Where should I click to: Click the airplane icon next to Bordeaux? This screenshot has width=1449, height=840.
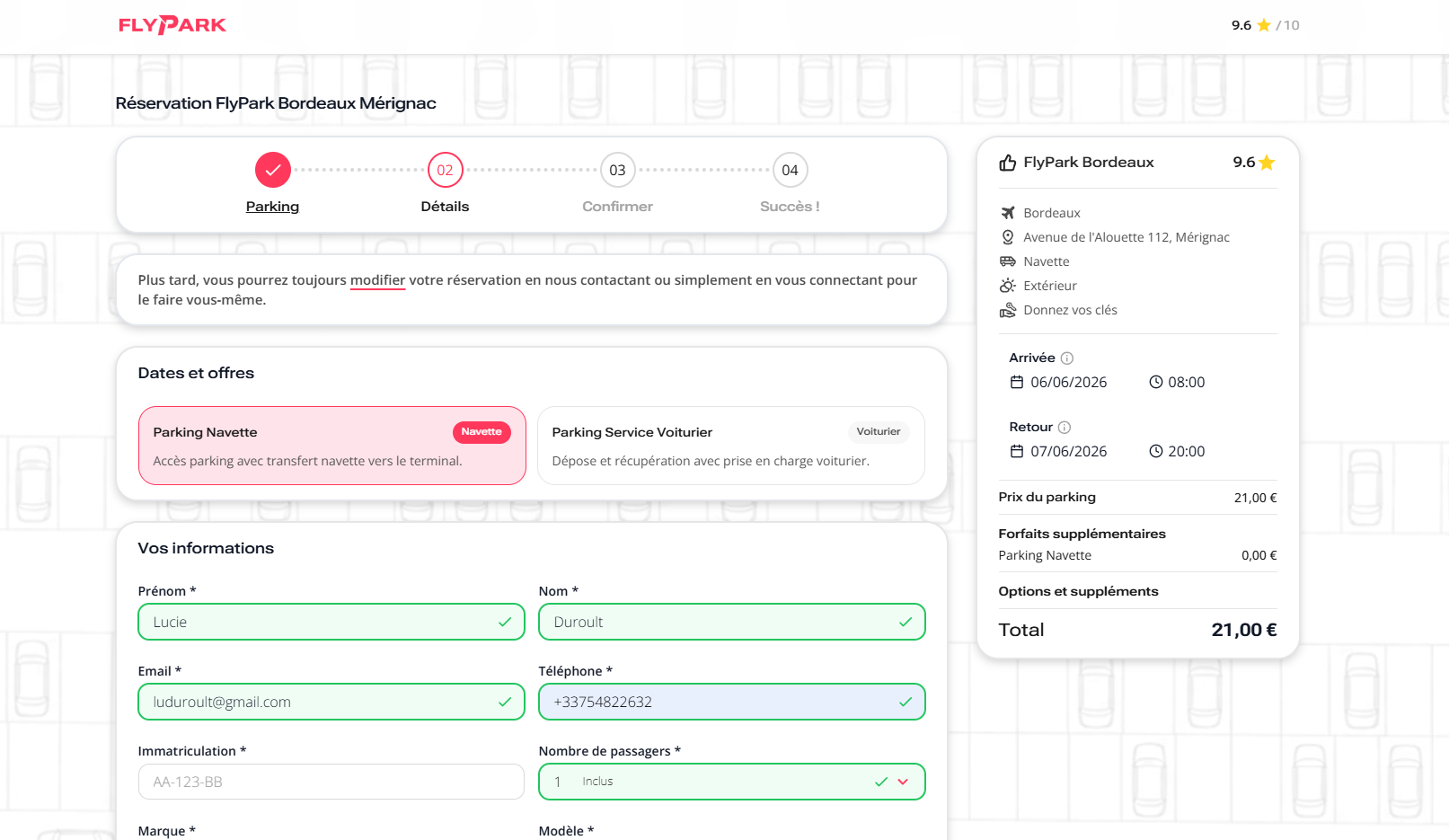[1008, 213]
